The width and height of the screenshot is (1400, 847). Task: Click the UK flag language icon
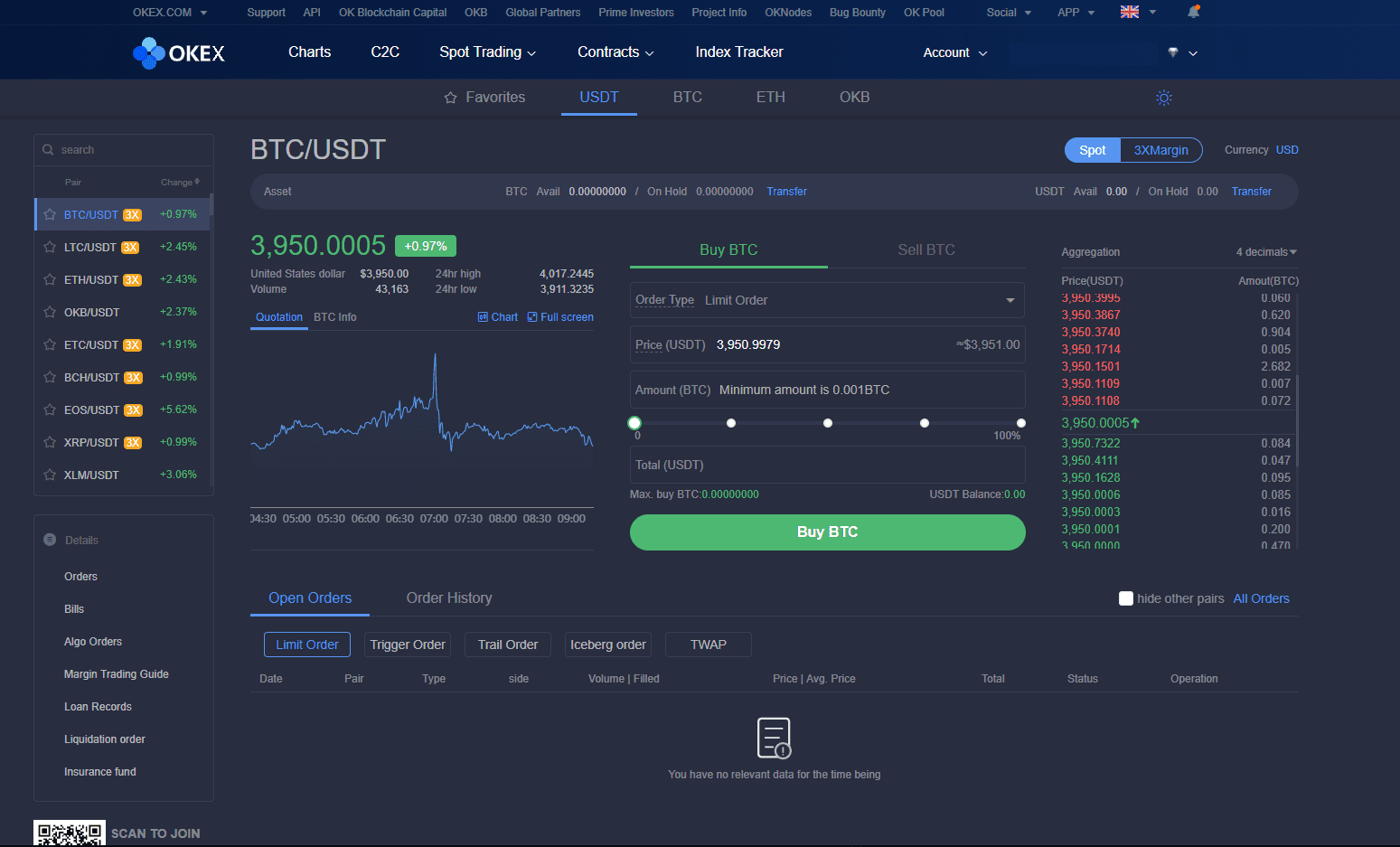1130,13
